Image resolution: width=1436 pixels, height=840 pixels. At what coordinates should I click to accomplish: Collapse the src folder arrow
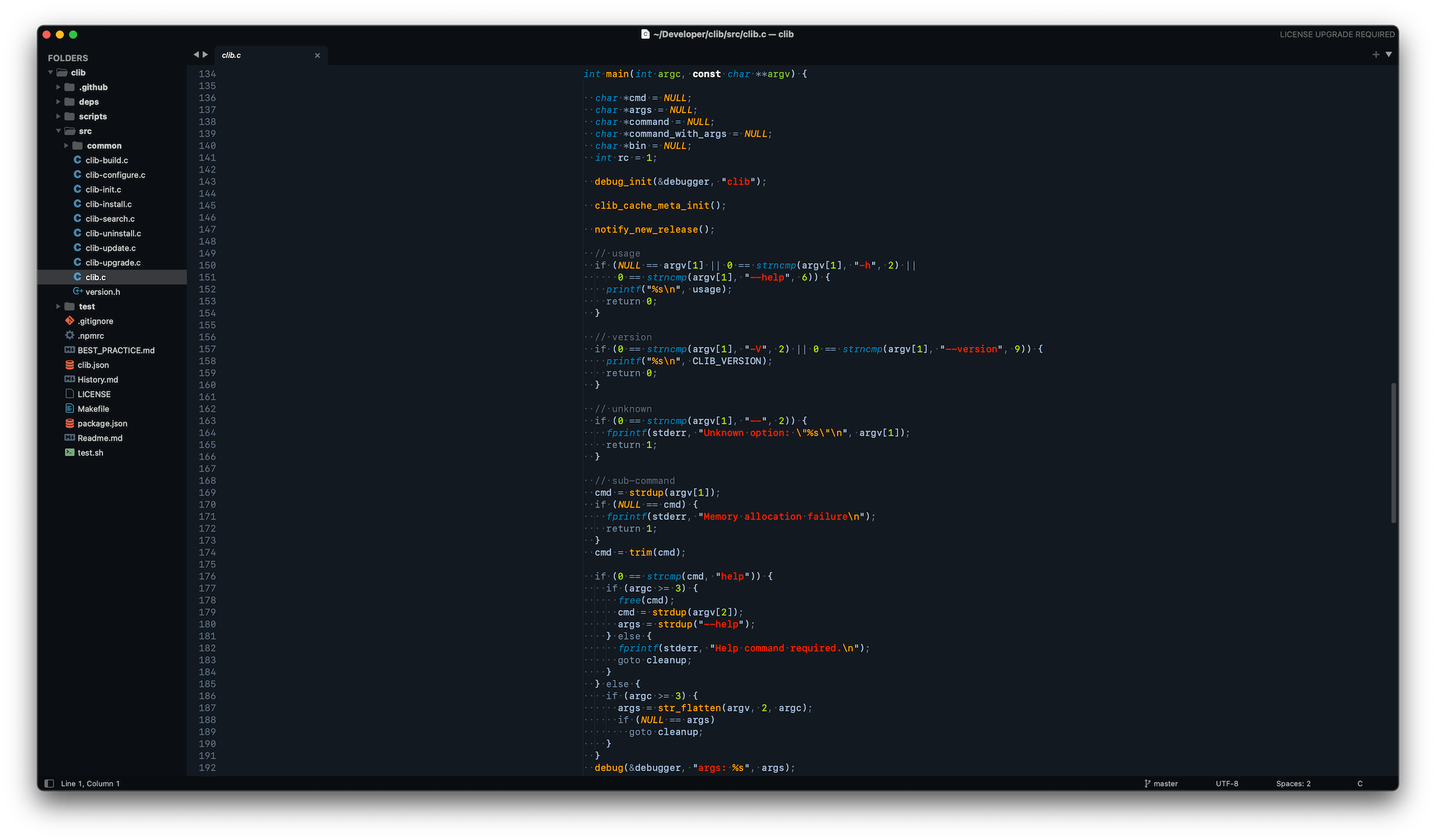click(59, 131)
